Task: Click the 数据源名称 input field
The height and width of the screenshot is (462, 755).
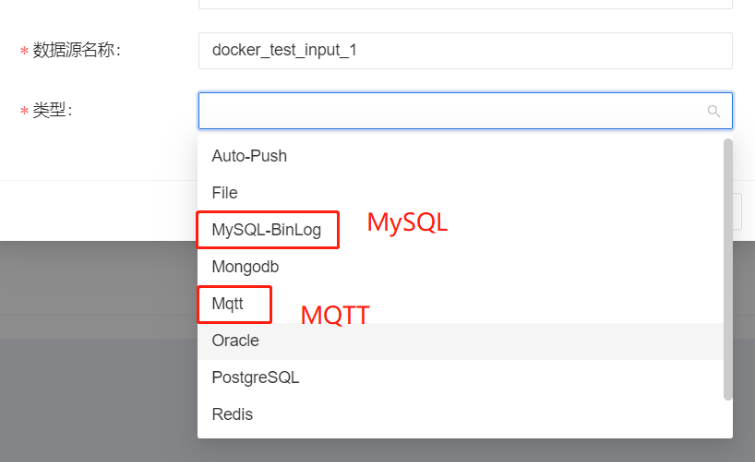Action: (x=465, y=50)
